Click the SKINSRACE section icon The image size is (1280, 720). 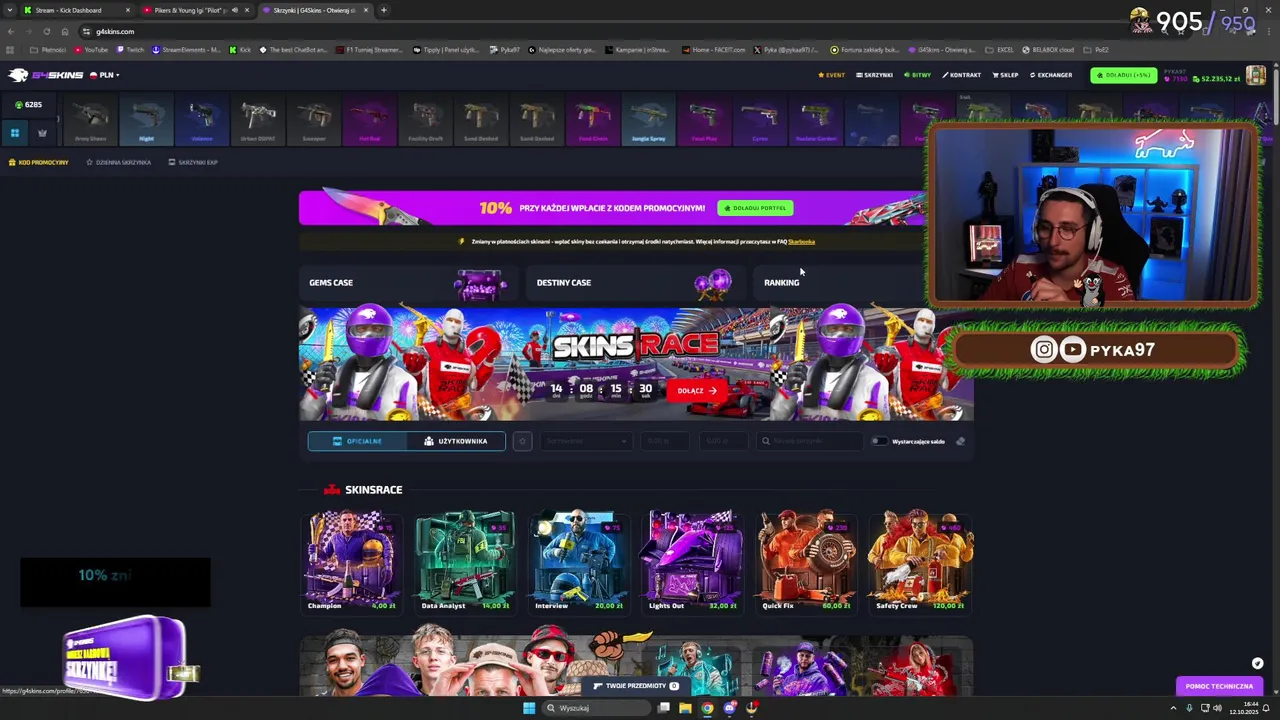point(332,490)
